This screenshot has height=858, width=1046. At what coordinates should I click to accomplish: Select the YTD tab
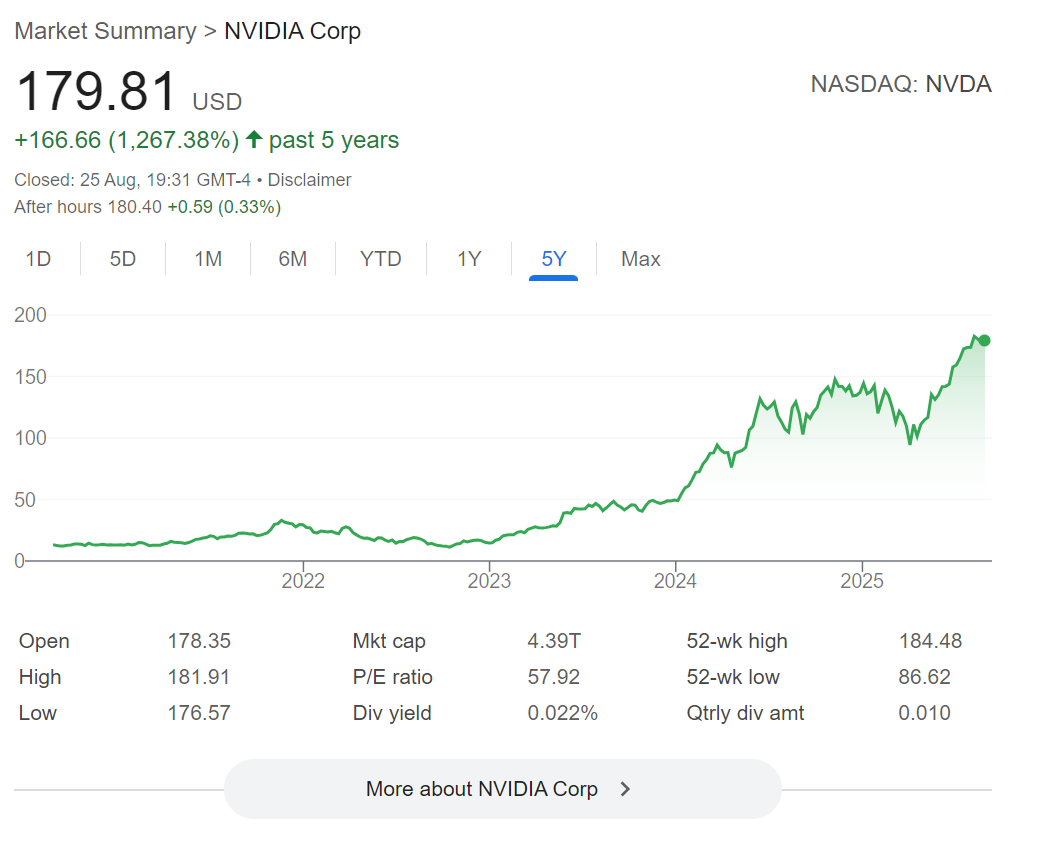[x=381, y=259]
